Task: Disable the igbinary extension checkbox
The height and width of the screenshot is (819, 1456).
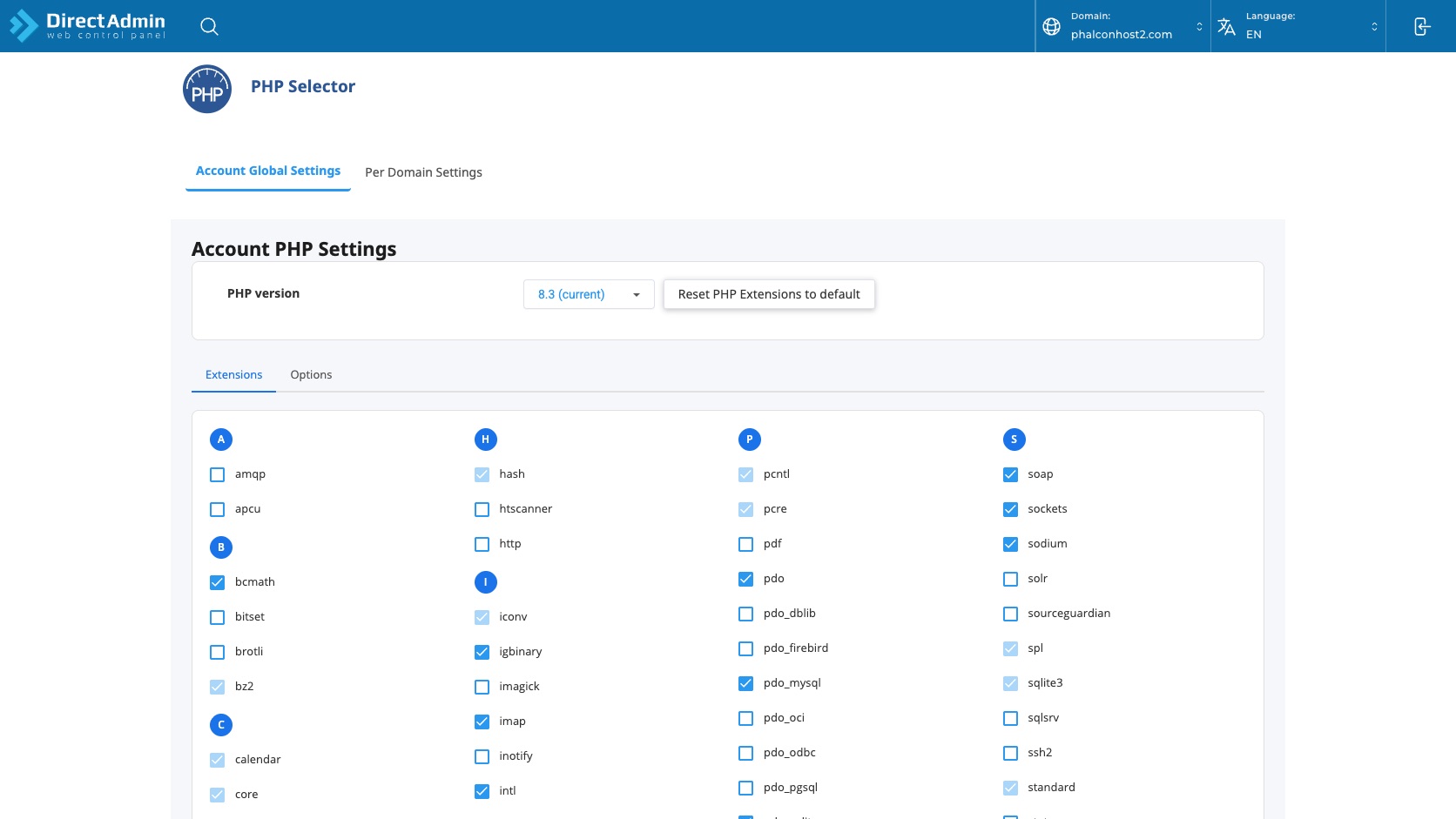Action: (x=482, y=653)
